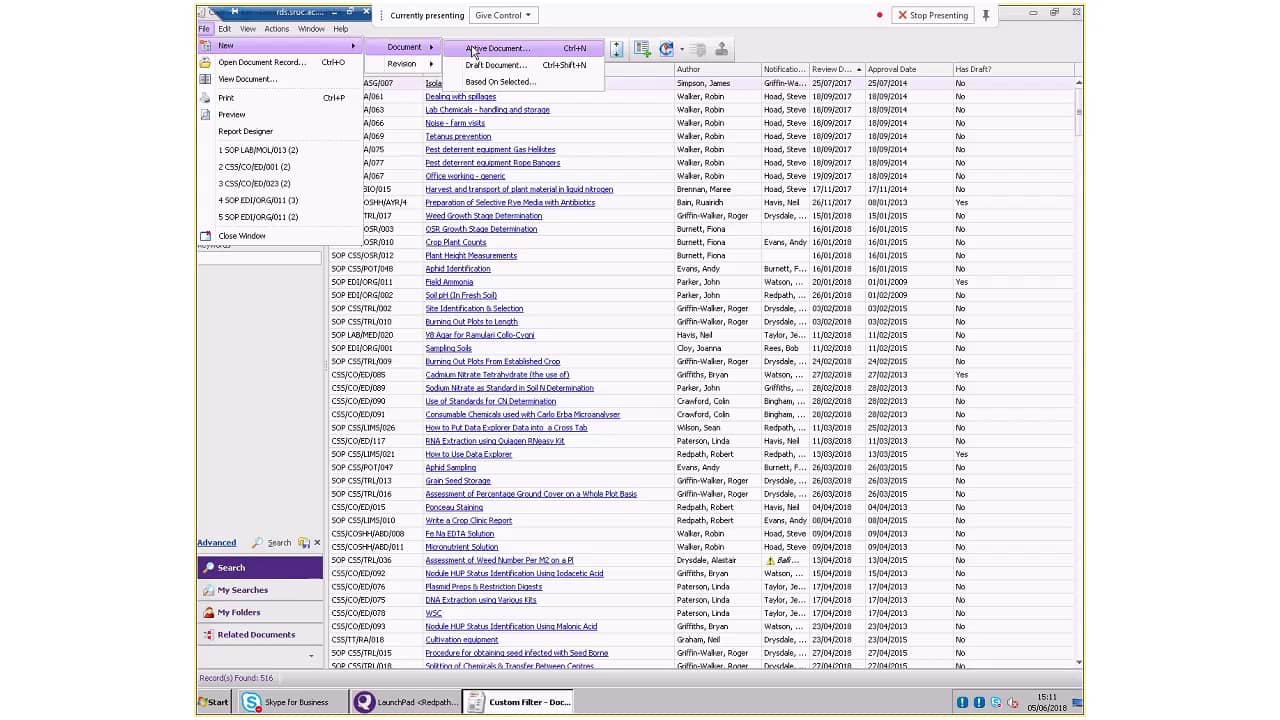Open the Cultivation equipment document link
Image resolution: width=1280 pixels, height=720 pixels.
pos(462,640)
